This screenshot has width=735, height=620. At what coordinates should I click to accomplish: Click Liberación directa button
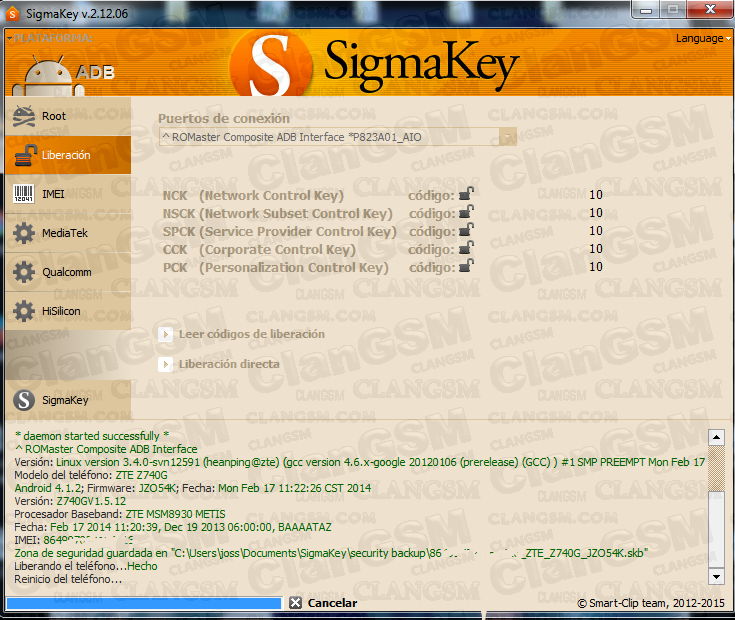(x=229, y=364)
